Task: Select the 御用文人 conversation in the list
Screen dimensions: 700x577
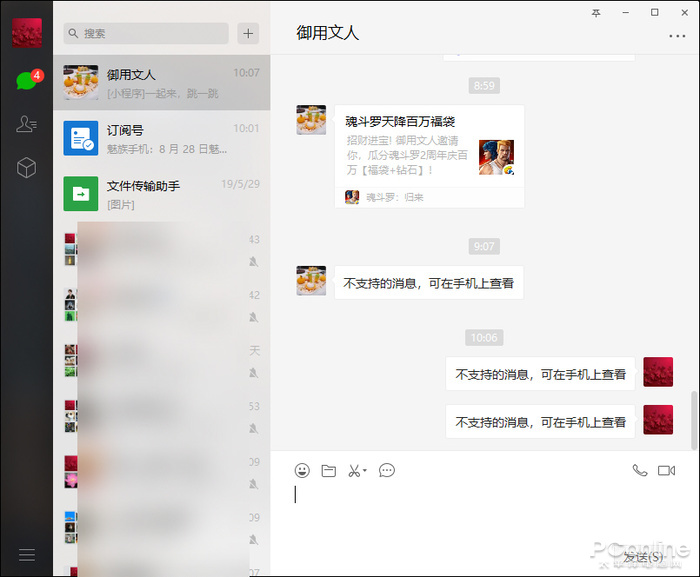Action: tap(162, 83)
